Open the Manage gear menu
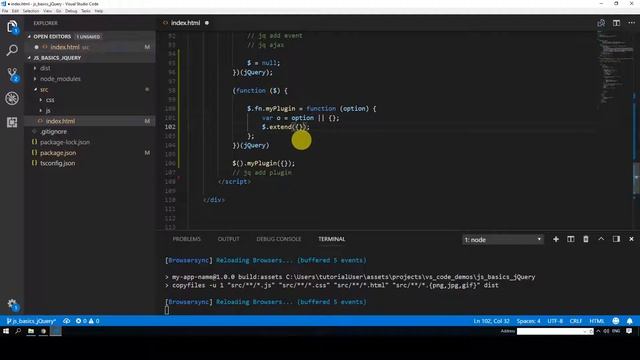The width and height of the screenshot is (640, 360). (x=12, y=304)
